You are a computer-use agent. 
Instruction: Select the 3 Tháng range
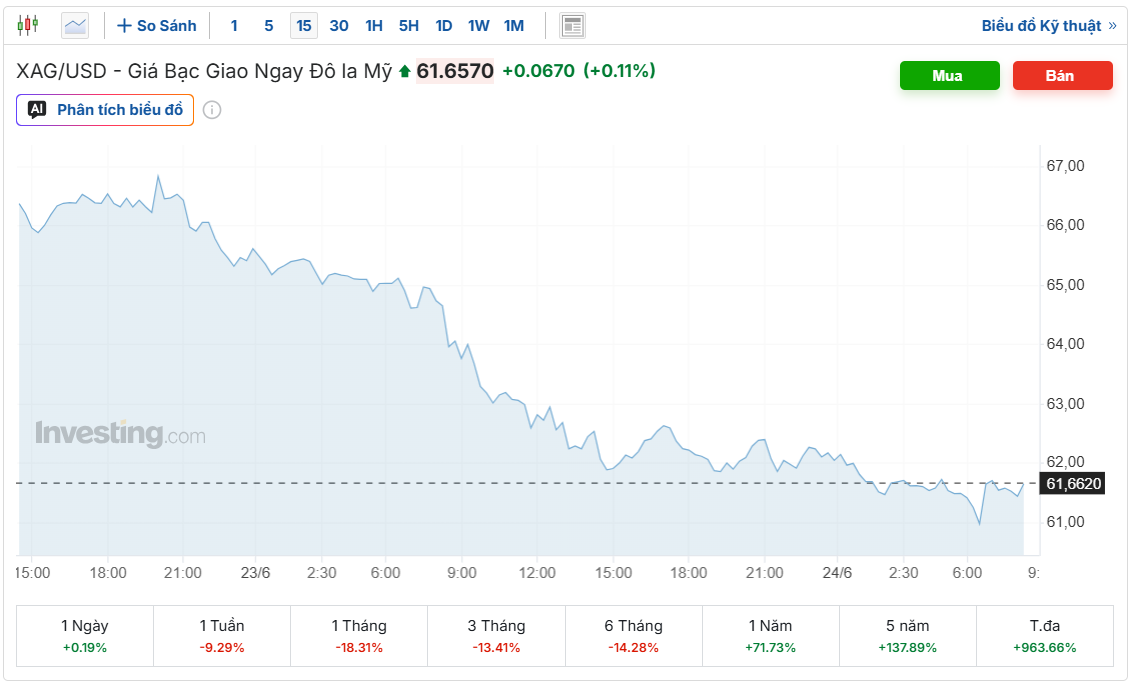coord(496,636)
